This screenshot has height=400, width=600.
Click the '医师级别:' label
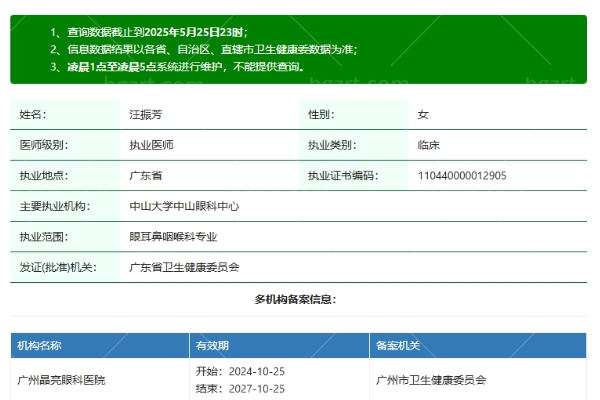[x=44, y=145]
